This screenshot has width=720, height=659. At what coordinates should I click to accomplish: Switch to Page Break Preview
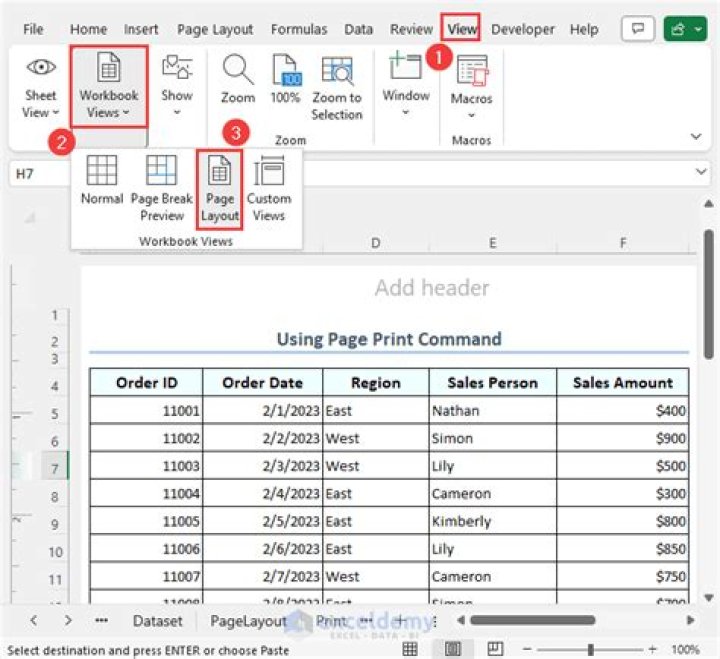[x=162, y=188]
